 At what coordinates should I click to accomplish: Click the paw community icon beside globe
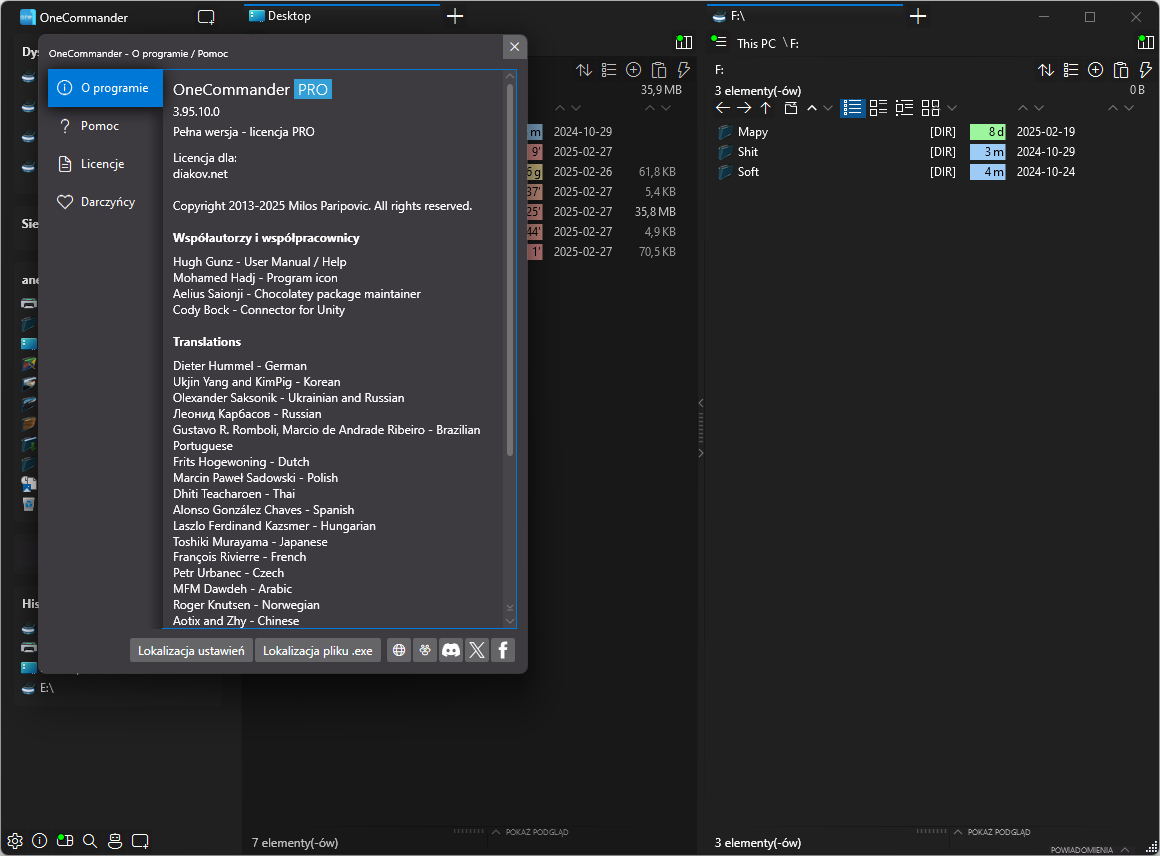tap(425, 650)
